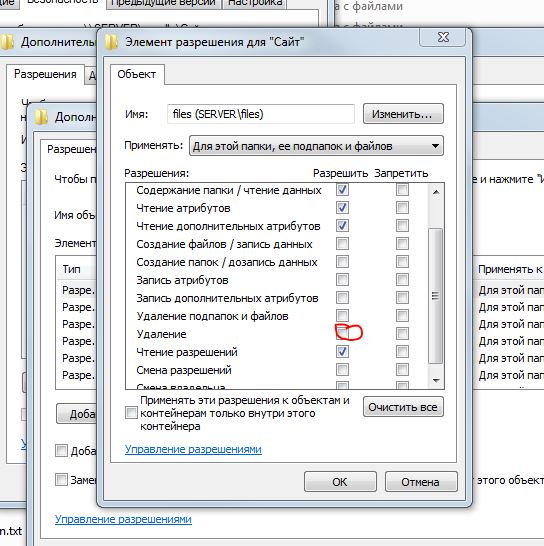Click "Очистить все" button
The width and height of the screenshot is (544, 546).
[x=403, y=407]
